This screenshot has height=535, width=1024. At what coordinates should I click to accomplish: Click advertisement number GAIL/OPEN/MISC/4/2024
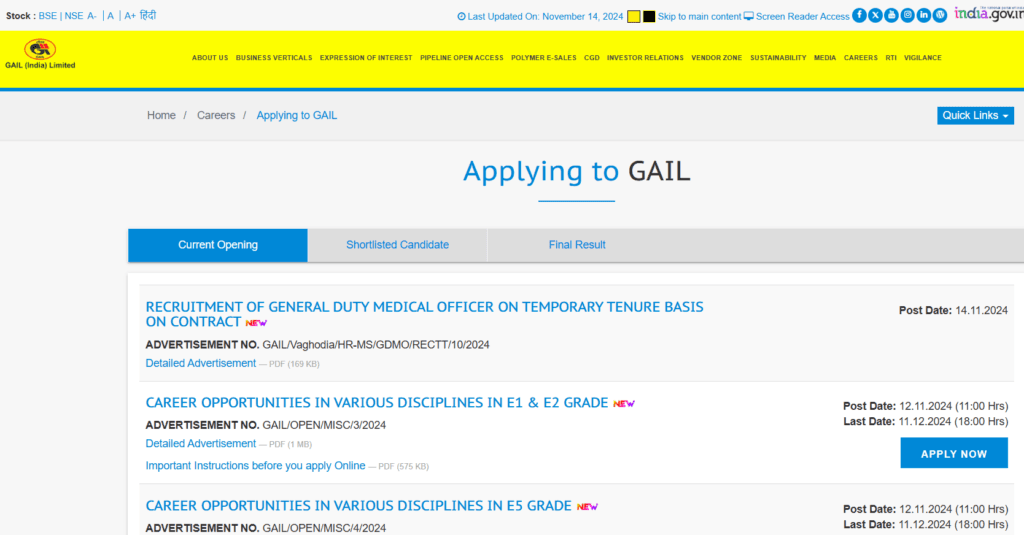[x=324, y=528]
